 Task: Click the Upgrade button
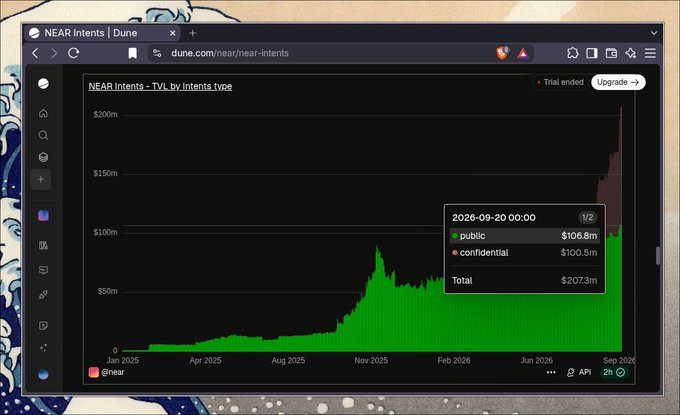618,82
